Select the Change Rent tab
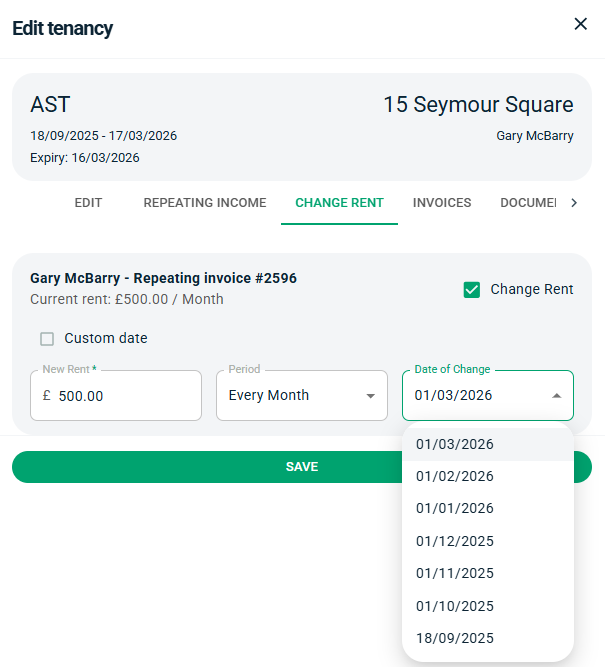Image resolution: width=605 pixels, height=667 pixels. tap(339, 203)
